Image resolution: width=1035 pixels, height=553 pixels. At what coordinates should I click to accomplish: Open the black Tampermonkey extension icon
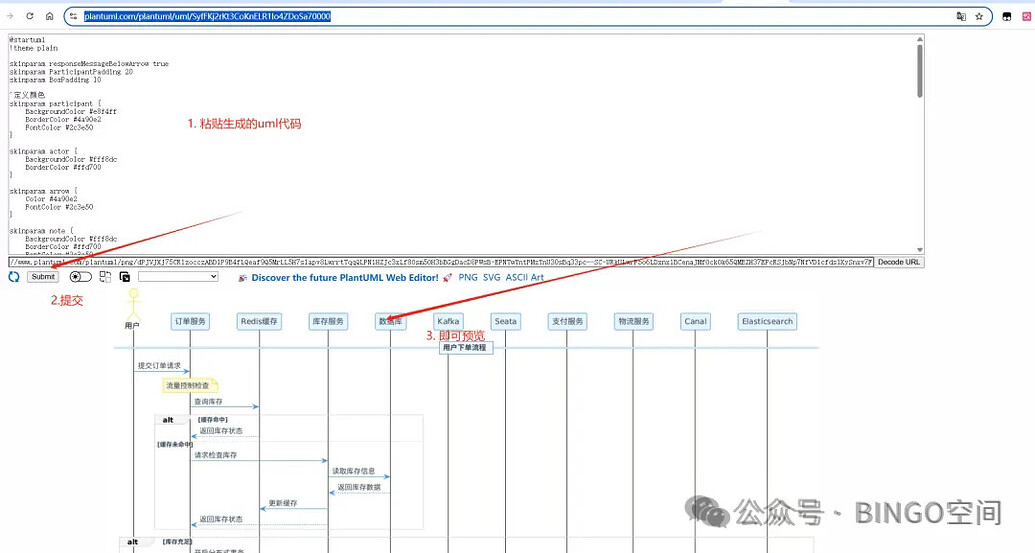pos(1007,16)
